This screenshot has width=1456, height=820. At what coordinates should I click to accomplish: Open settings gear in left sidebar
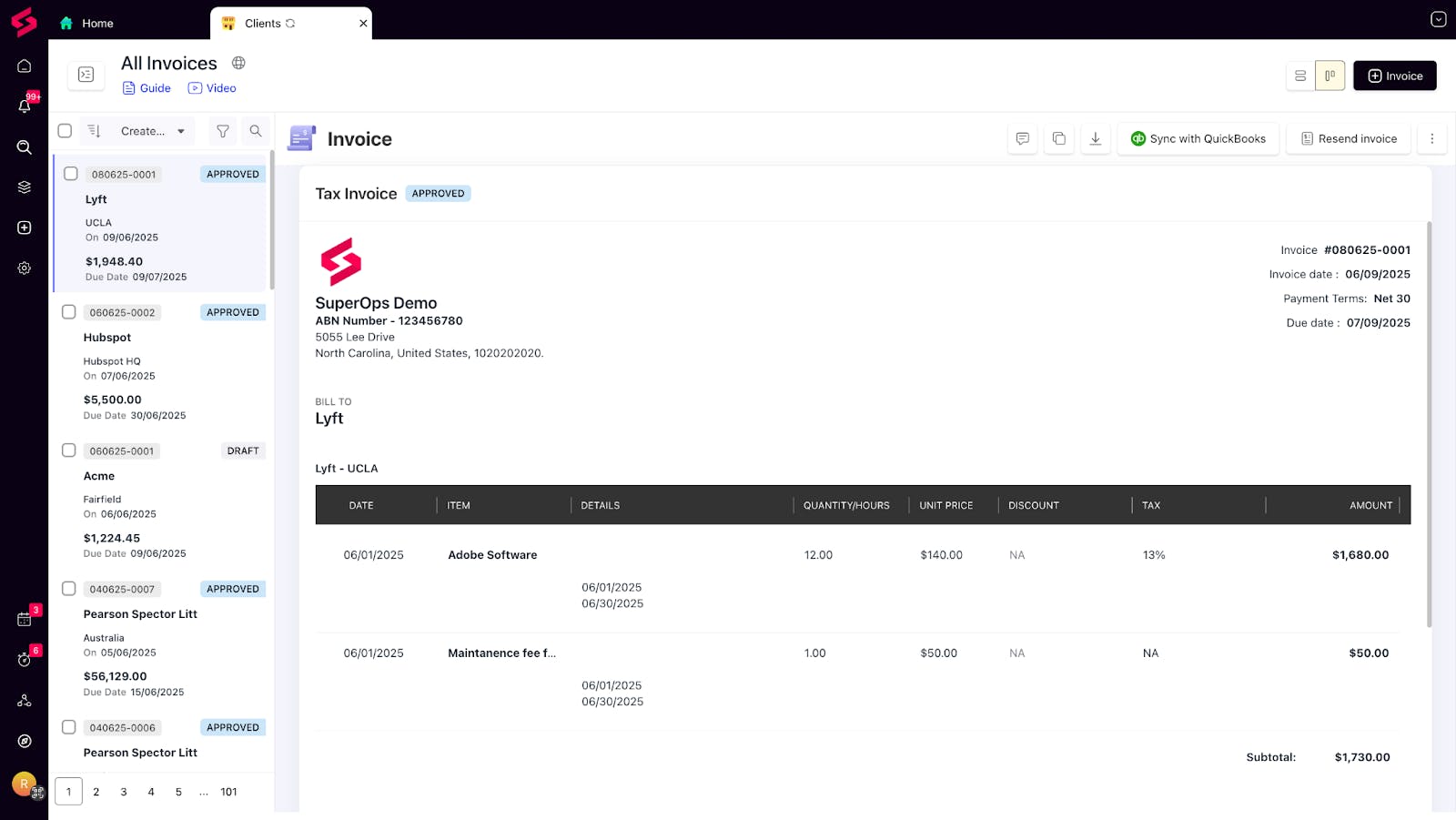point(25,268)
